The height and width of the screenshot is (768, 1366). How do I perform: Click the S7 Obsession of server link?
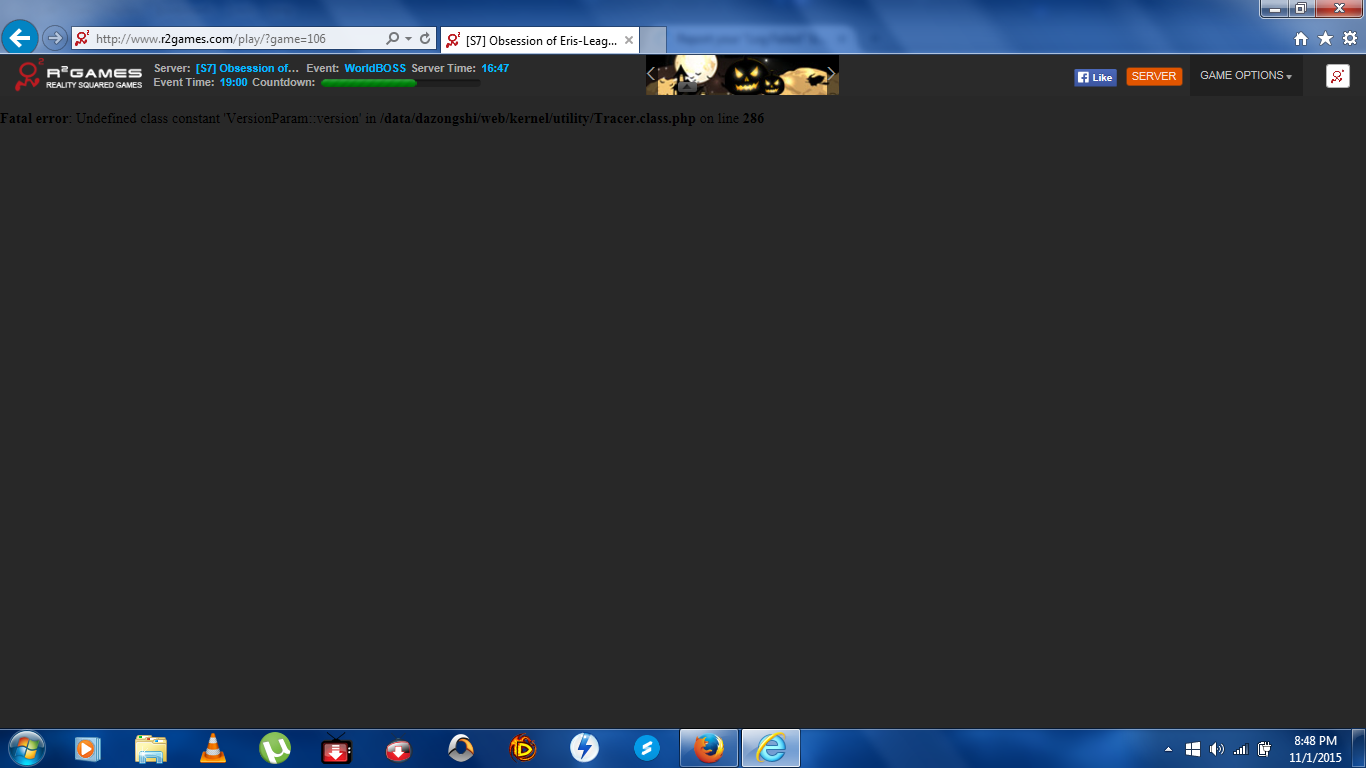click(x=247, y=68)
